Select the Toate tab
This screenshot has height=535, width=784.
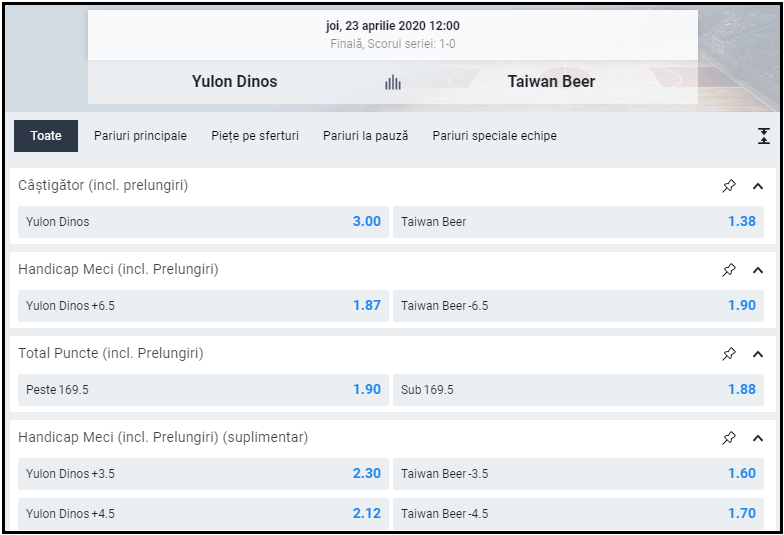click(46, 136)
